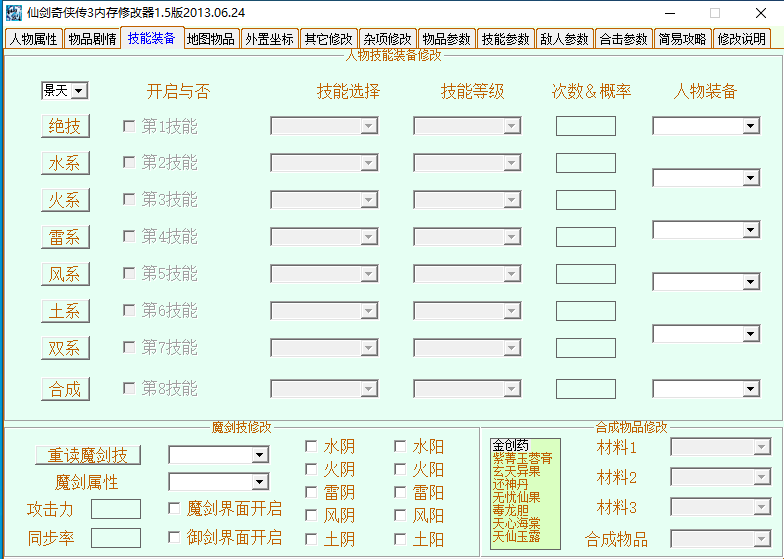Viewport: 784px width, 559px height.
Task: Check the 水阴 checkbox
Action: [x=311, y=446]
